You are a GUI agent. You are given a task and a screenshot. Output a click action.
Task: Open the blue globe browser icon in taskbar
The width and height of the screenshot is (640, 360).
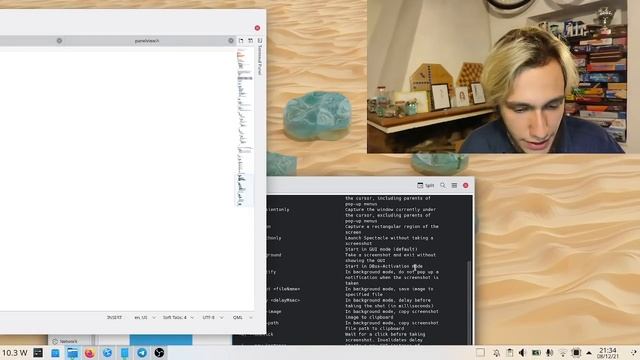tap(107, 353)
